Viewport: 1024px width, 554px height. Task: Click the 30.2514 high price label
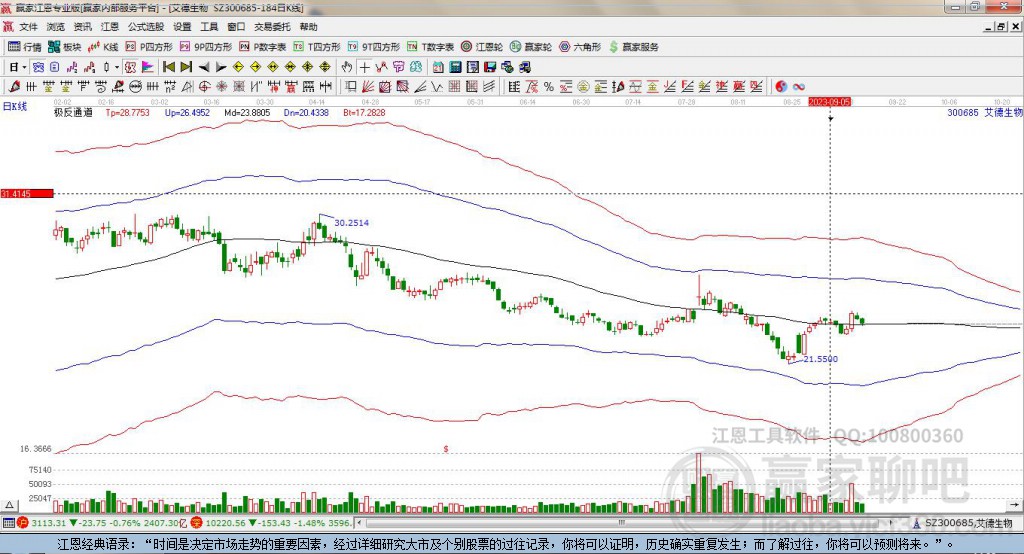click(x=351, y=223)
